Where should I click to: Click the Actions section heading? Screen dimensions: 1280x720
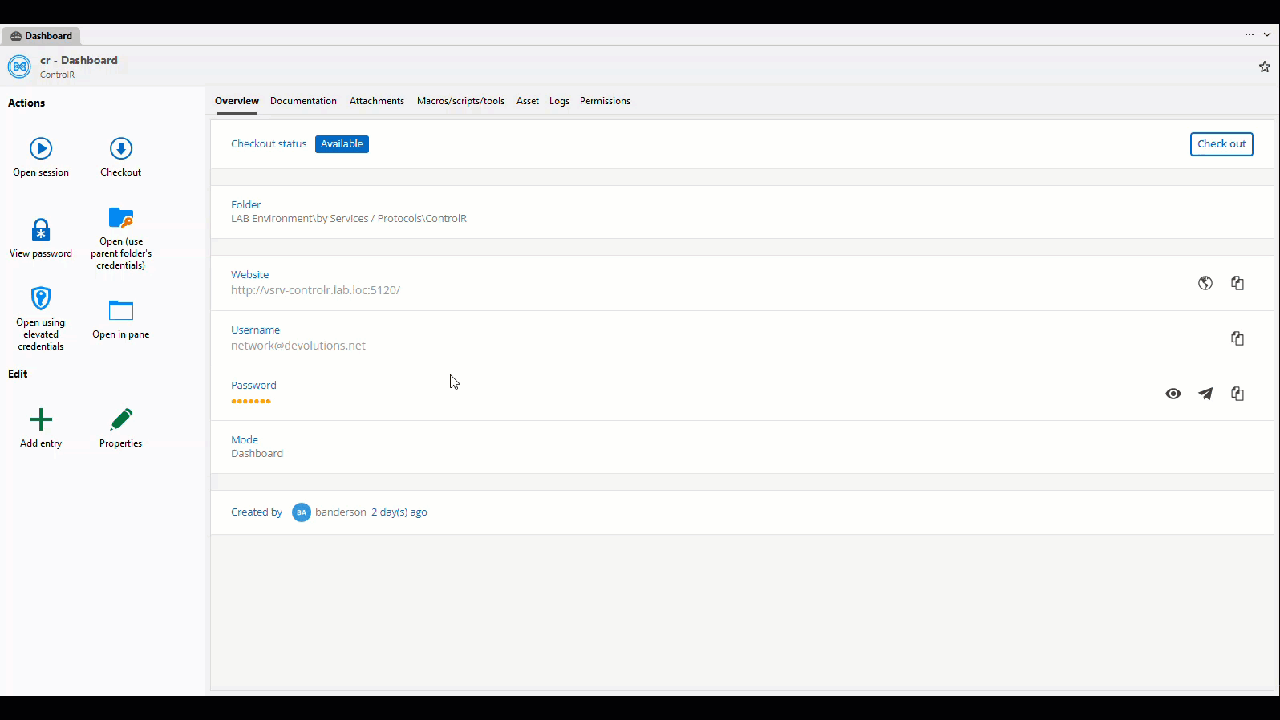(x=26, y=103)
